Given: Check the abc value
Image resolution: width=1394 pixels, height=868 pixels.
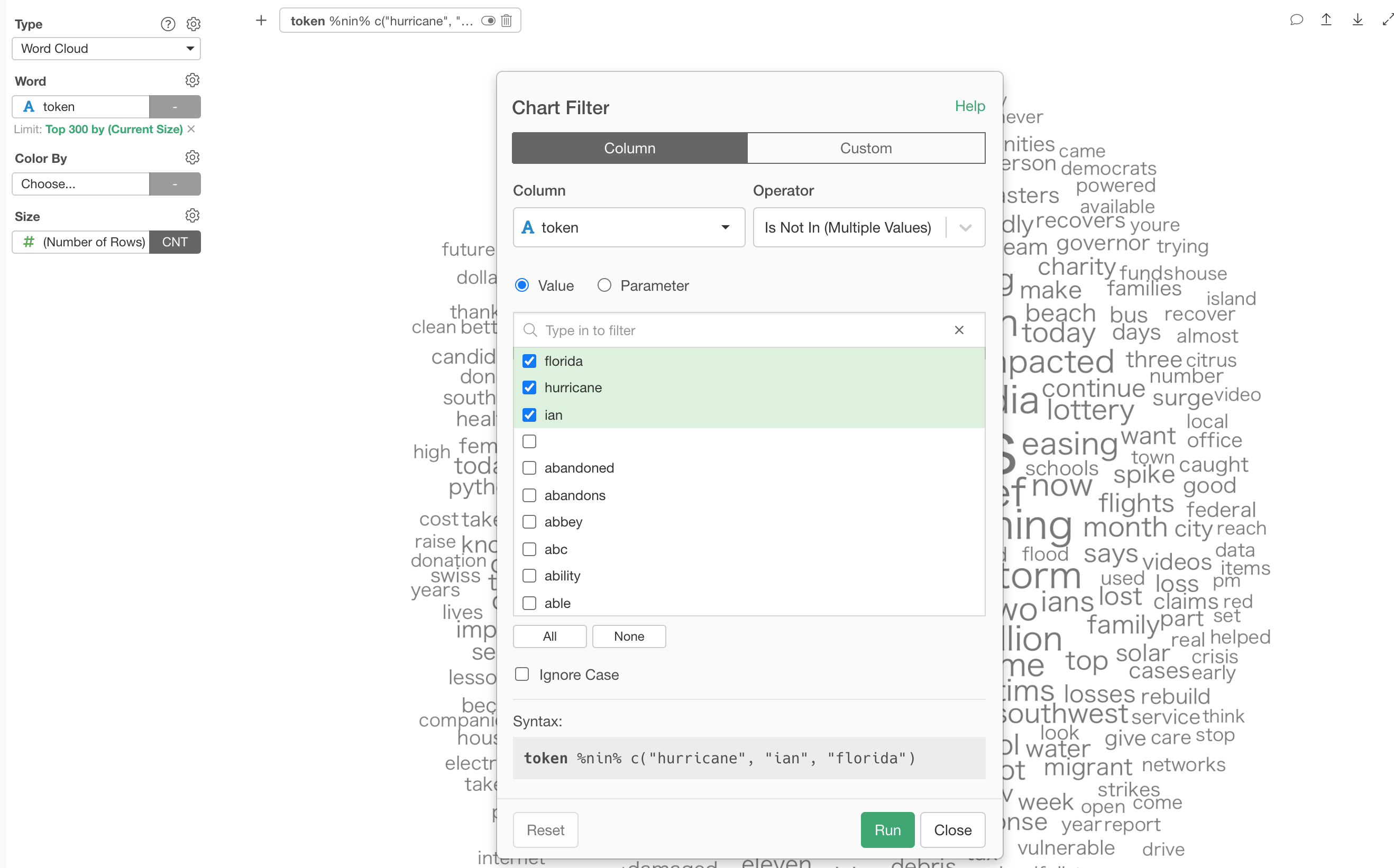Looking at the screenshot, I should tap(529, 549).
